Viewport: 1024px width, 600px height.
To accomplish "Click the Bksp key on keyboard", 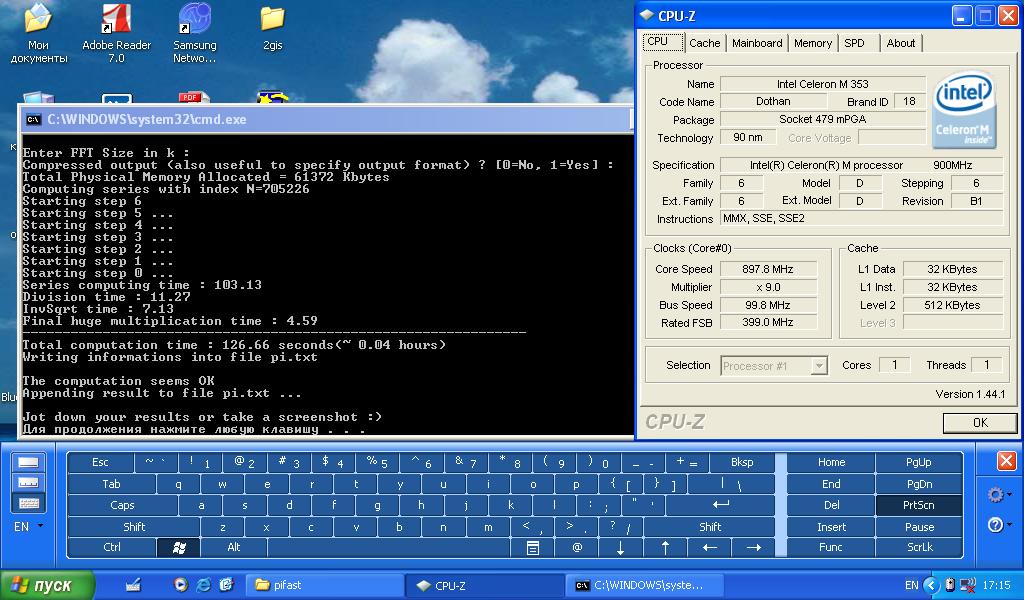I will [742, 462].
